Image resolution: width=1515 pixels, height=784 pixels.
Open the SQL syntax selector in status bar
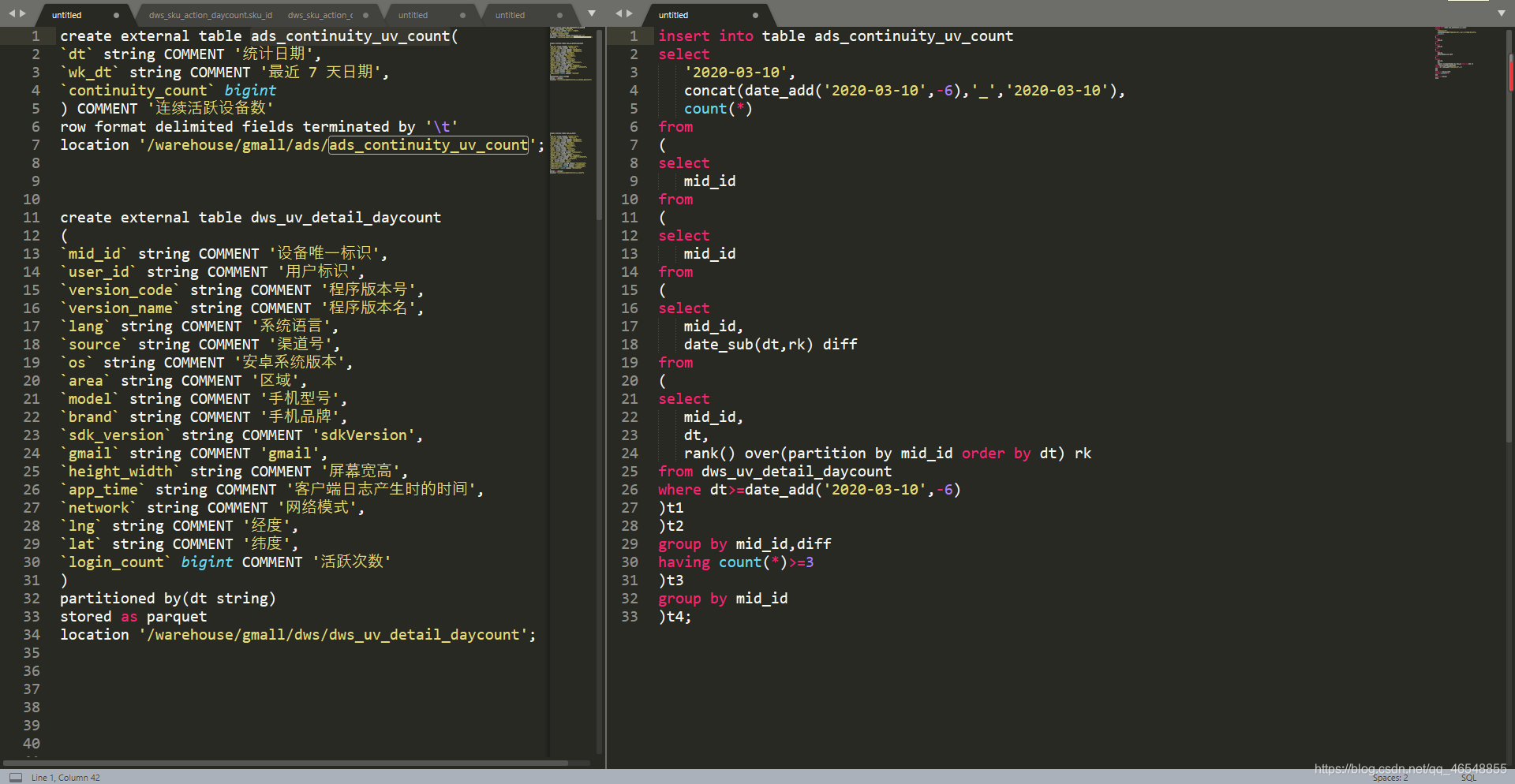point(1468,778)
